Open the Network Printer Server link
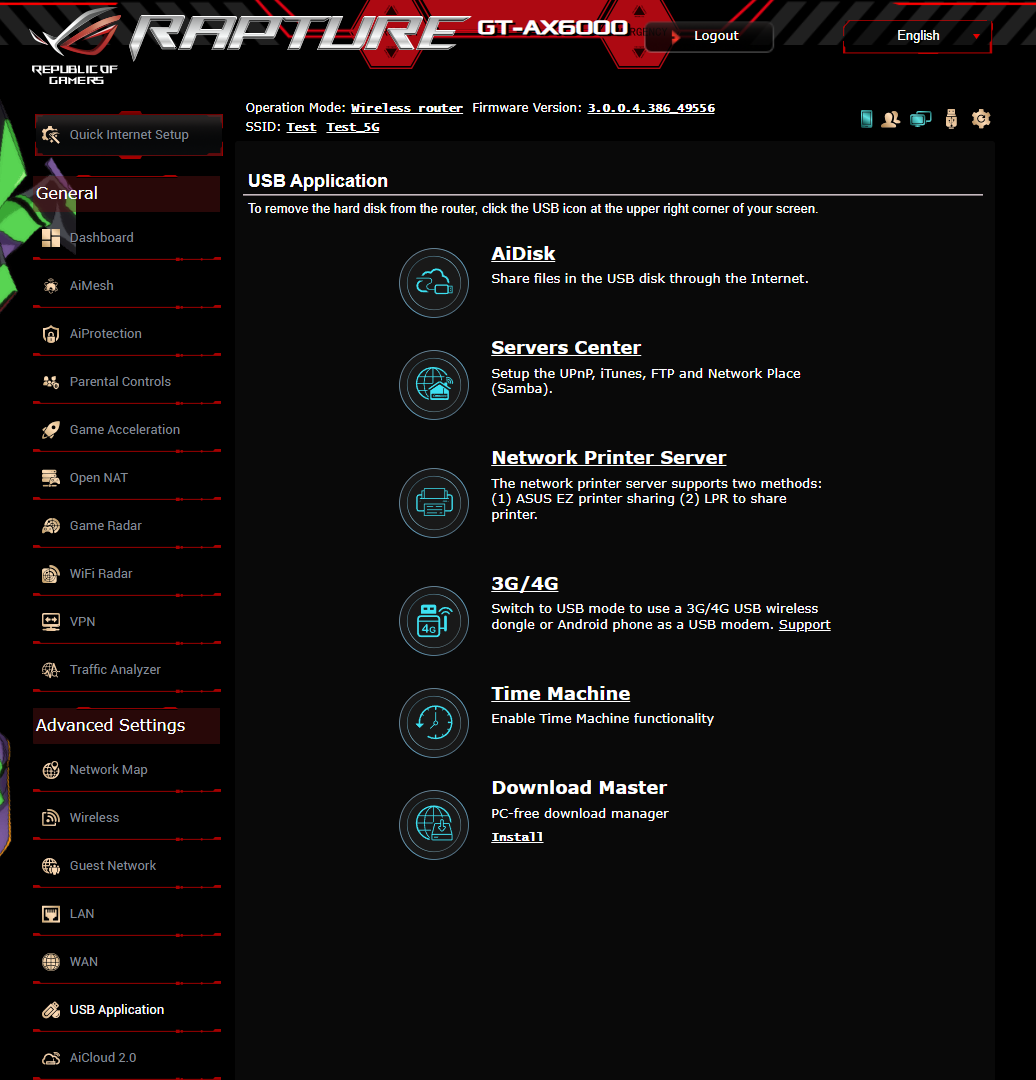 608,457
